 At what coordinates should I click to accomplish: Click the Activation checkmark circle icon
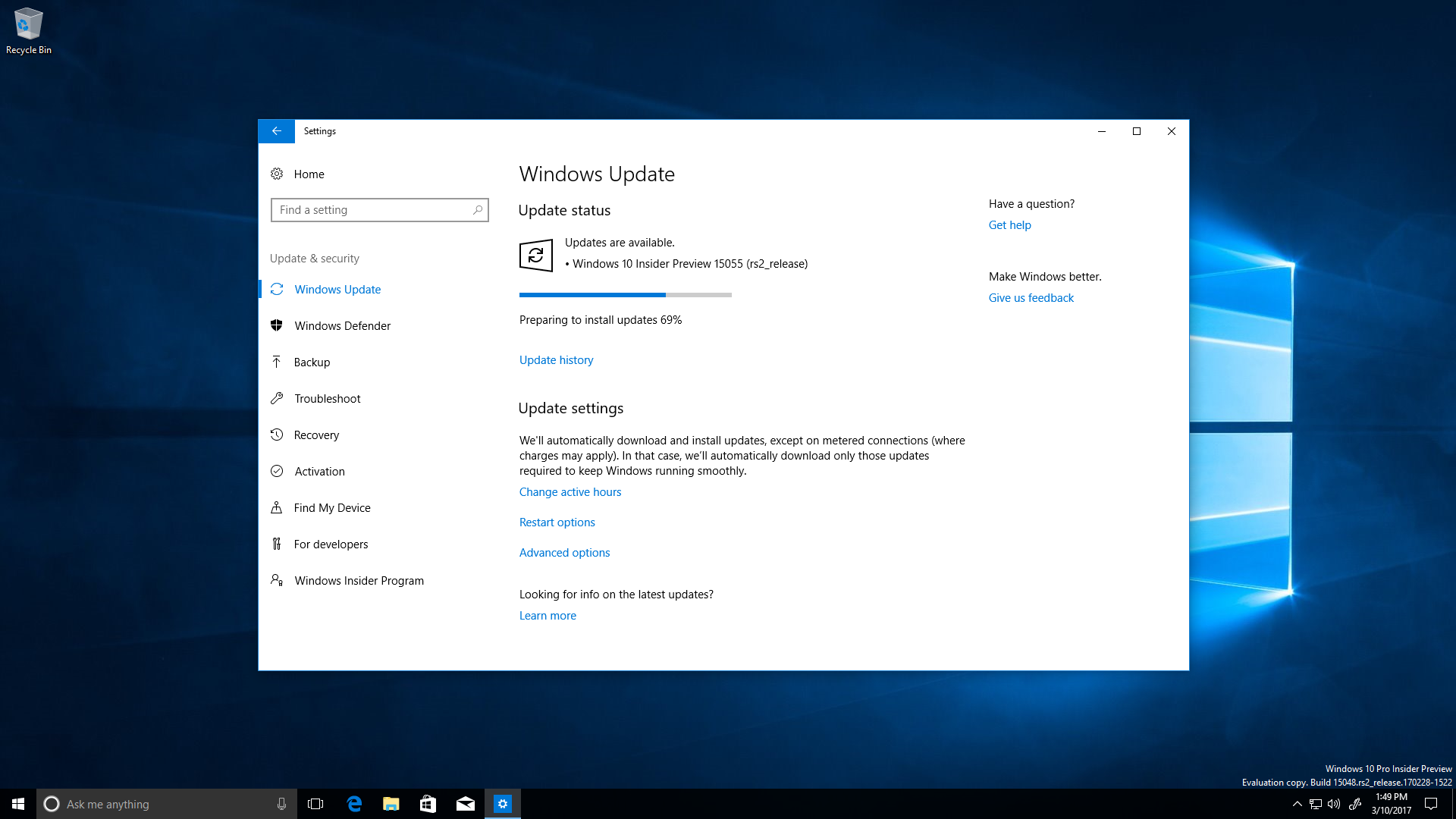(277, 472)
